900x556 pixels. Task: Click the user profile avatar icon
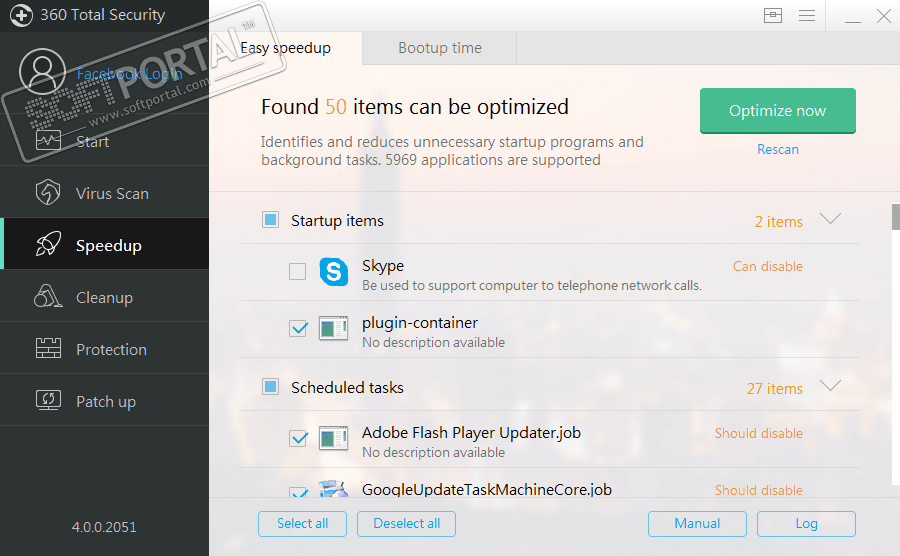pyautogui.click(x=43, y=71)
